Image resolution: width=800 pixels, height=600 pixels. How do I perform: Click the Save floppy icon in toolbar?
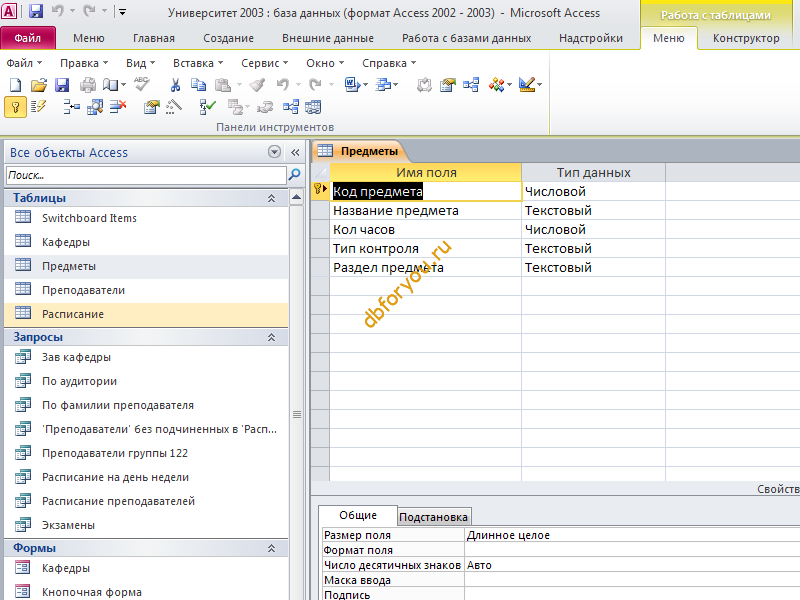(x=62, y=85)
